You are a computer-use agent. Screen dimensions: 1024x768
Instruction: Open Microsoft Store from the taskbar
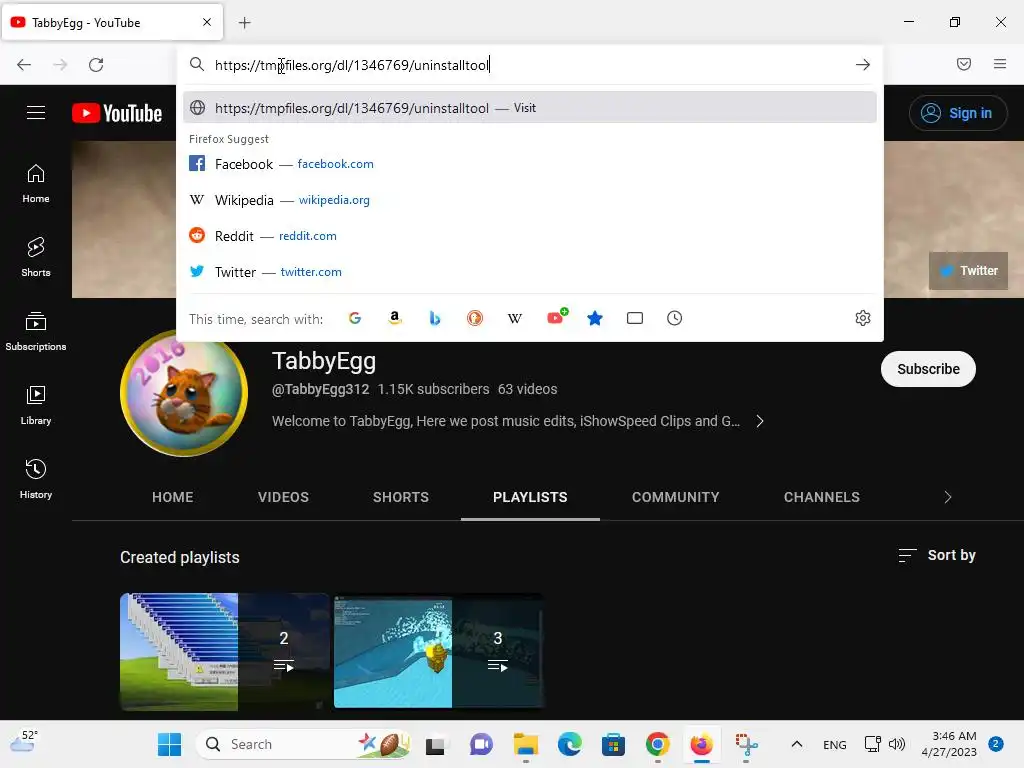613,744
